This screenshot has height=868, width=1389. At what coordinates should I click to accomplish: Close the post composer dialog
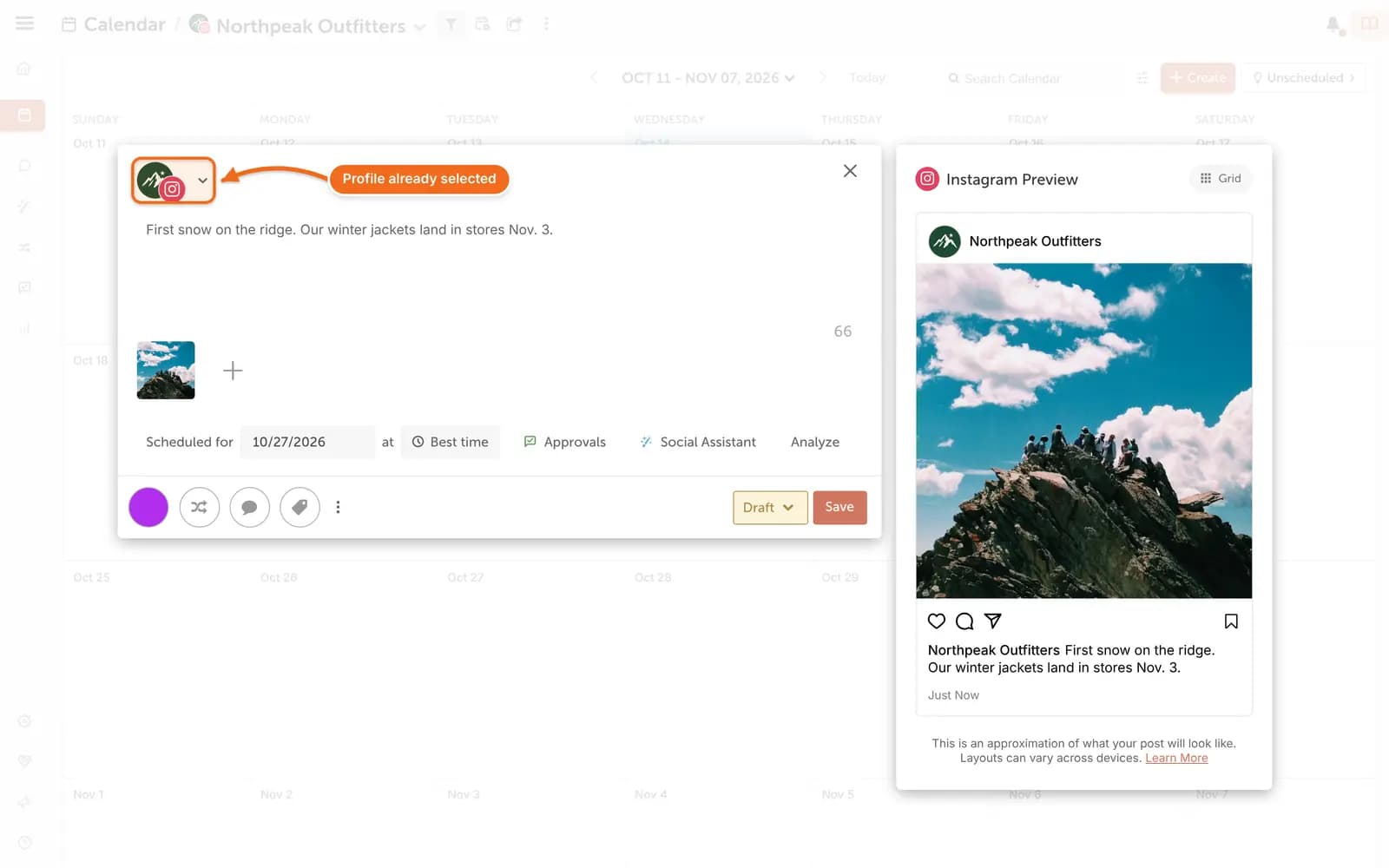[850, 171]
